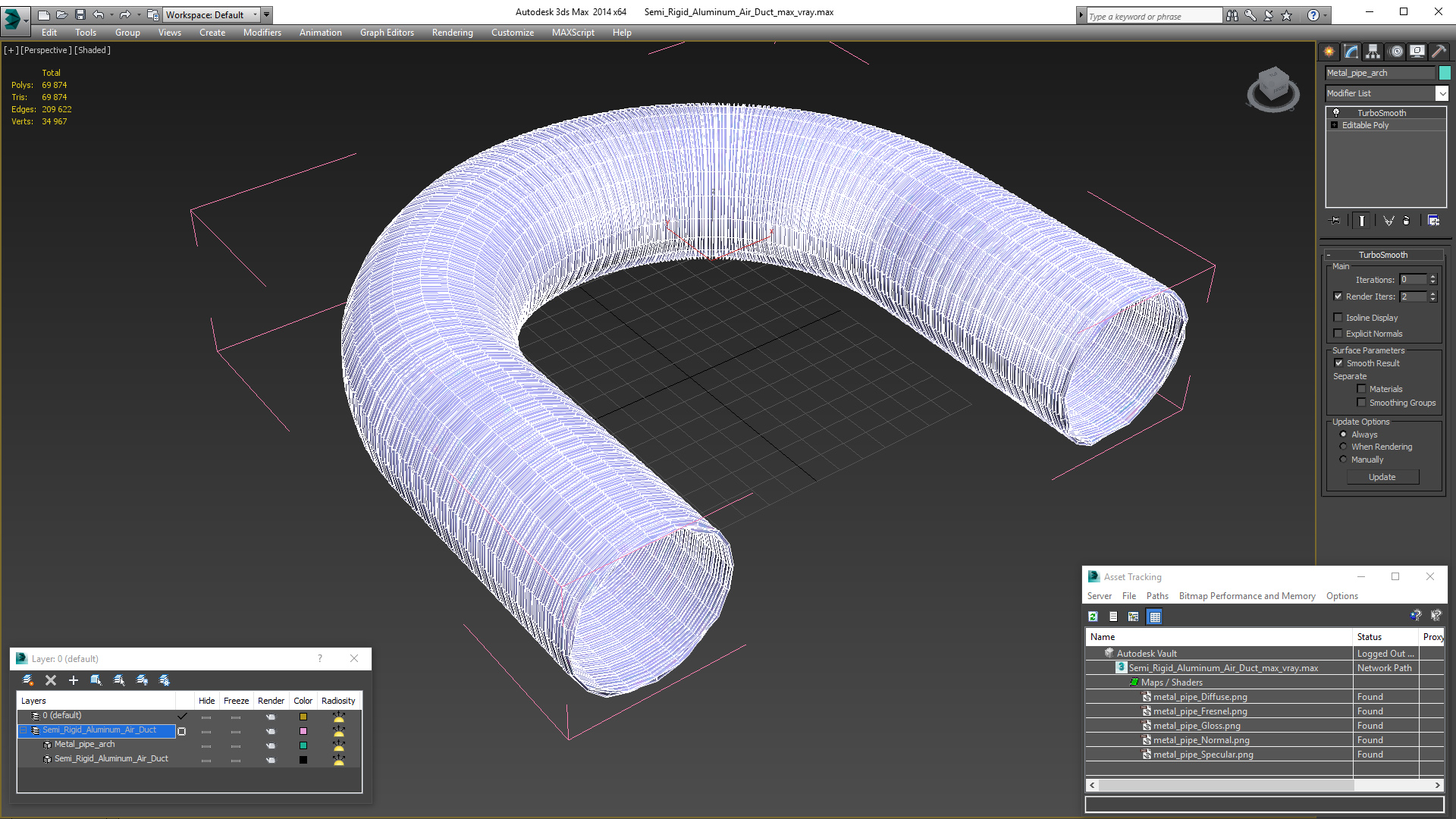Image resolution: width=1456 pixels, height=819 pixels.
Task: Delete highlighted layer with the X icon
Action: pyautogui.click(x=51, y=680)
